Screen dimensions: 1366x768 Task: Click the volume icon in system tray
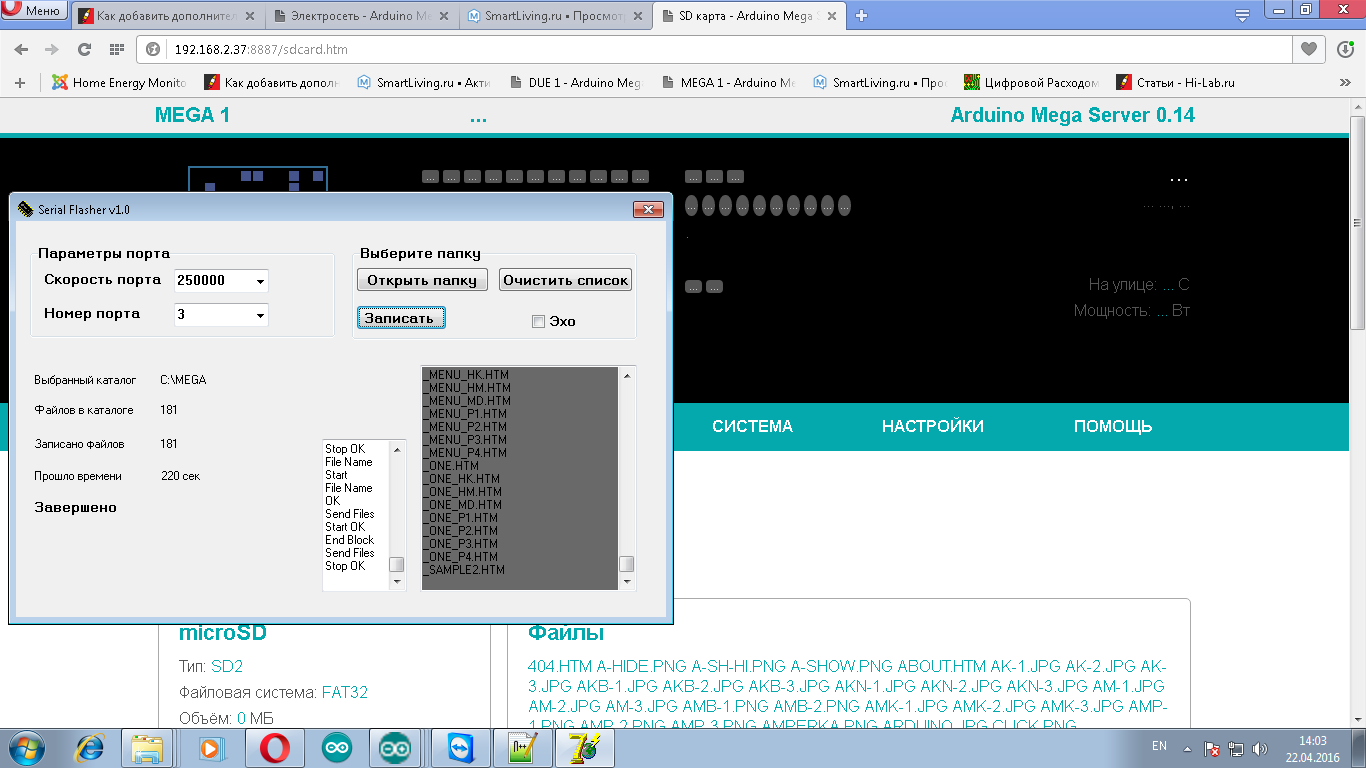pyautogui.click(x=1260, y=748)
